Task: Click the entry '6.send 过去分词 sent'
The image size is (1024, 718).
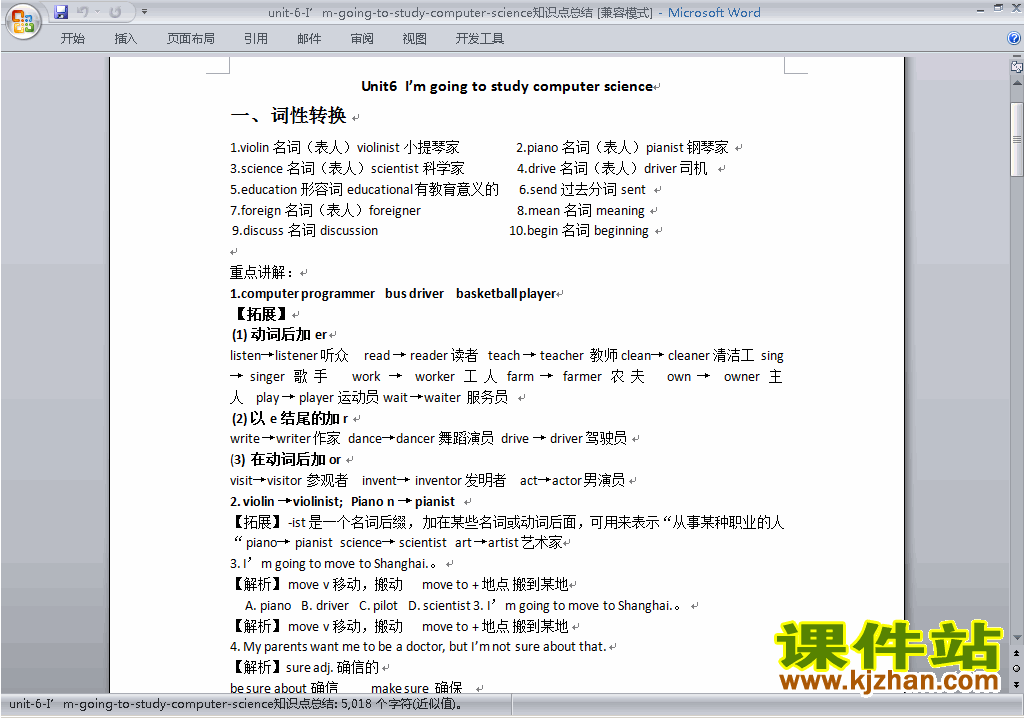Action: point(582,189)
